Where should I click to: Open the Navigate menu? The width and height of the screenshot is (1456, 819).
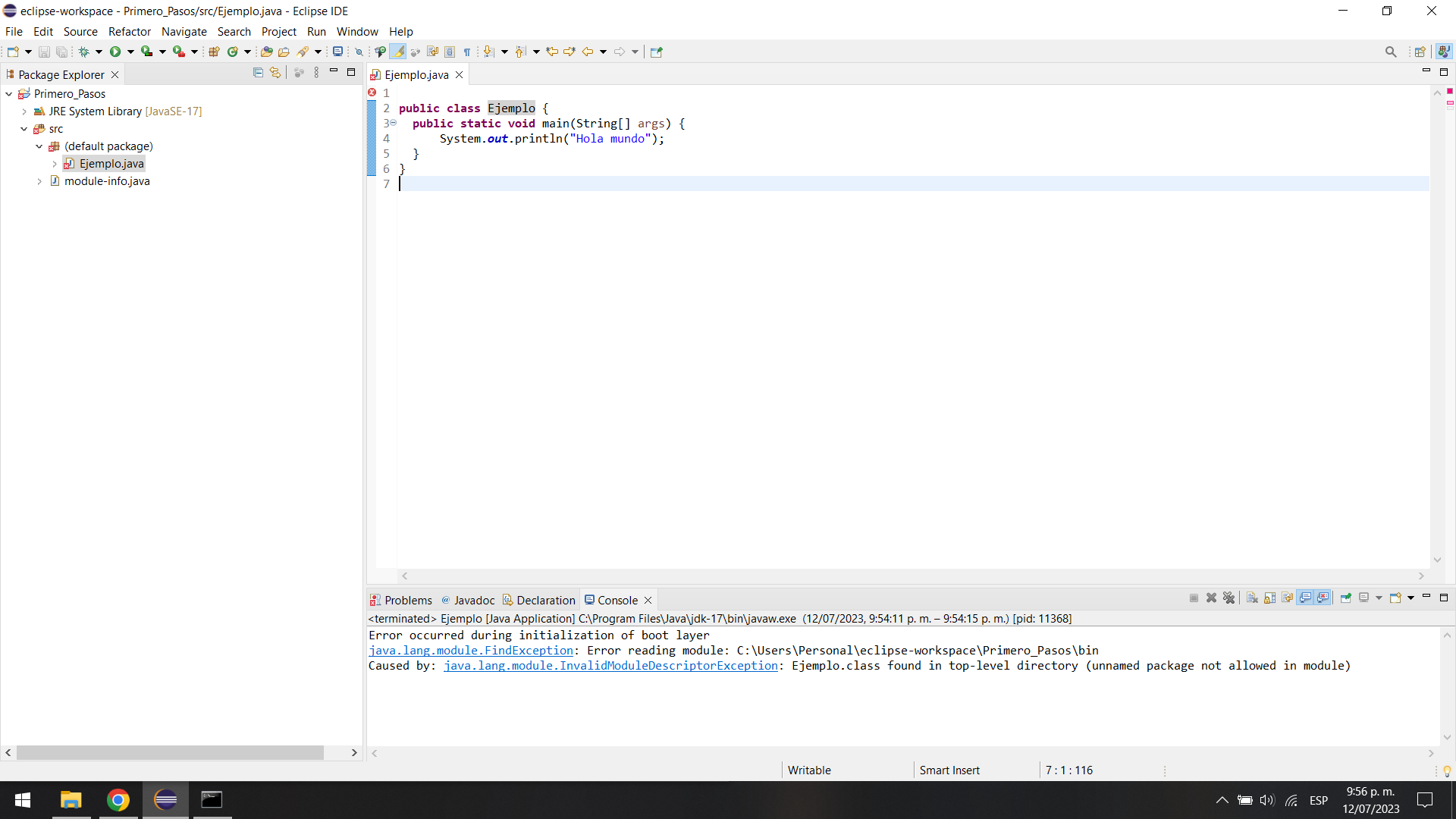[x=184, y=32]
